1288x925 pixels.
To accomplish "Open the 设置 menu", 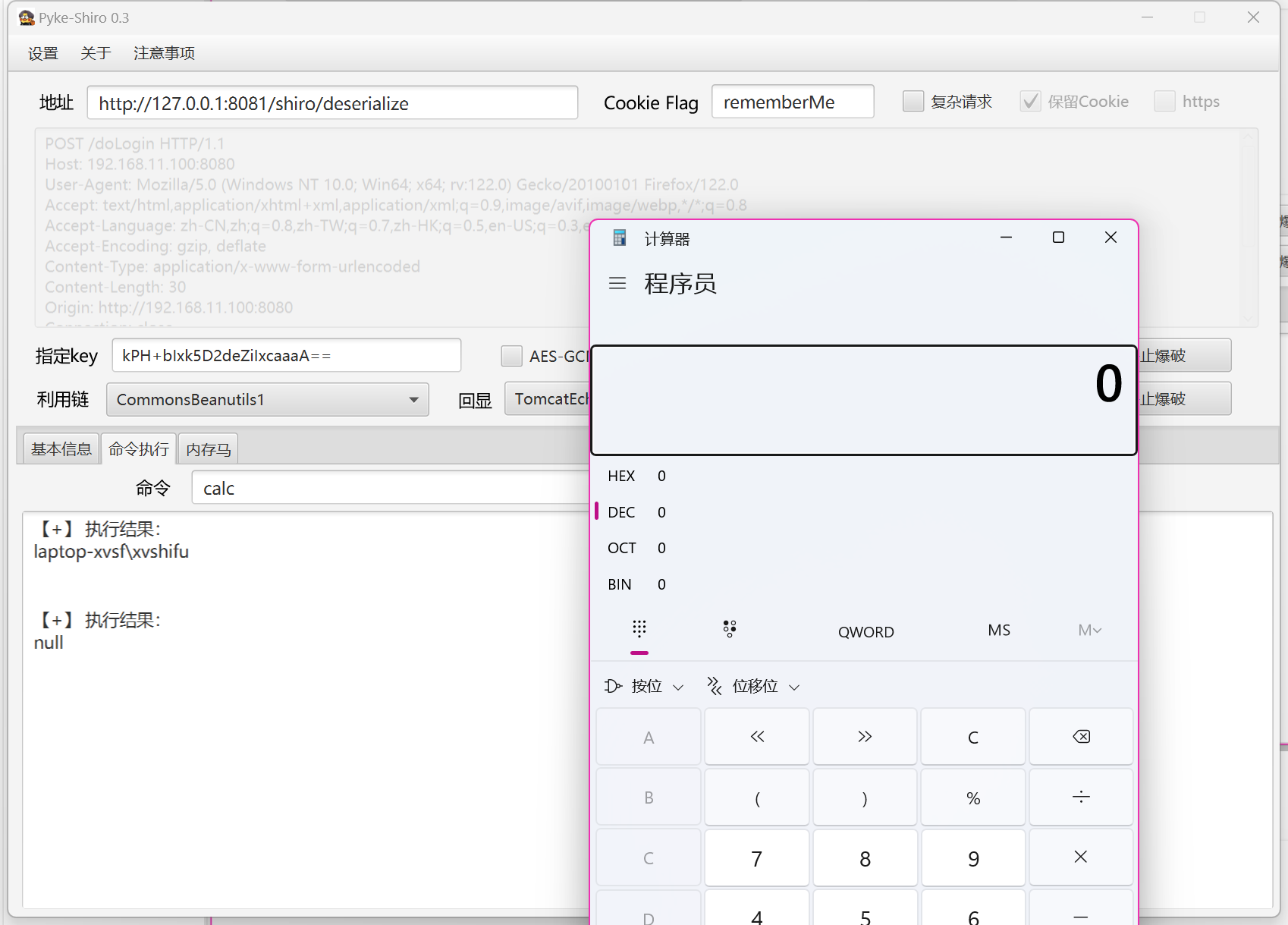I will (x=43, y=53).
